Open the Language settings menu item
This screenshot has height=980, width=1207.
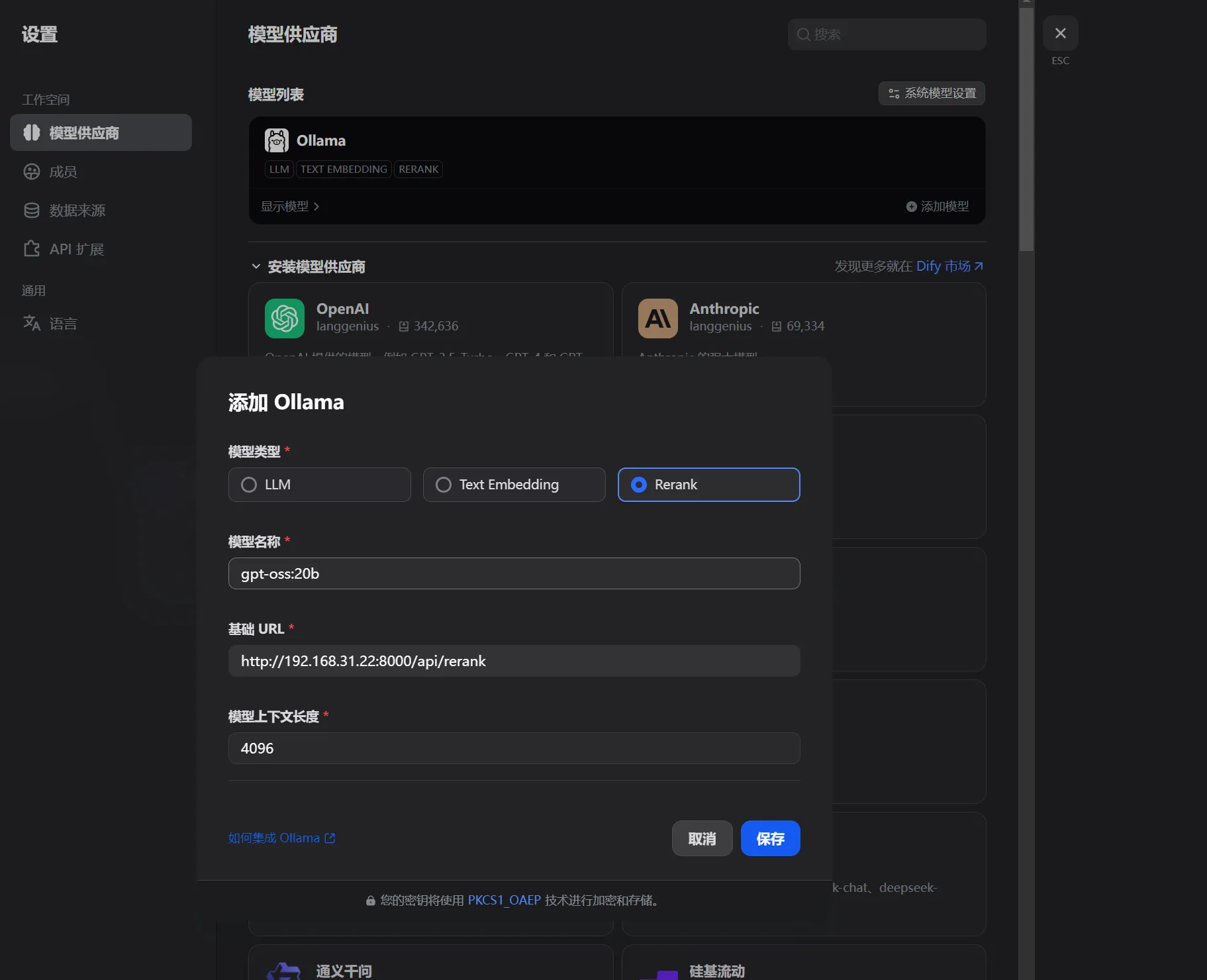[x=63, y=324]
